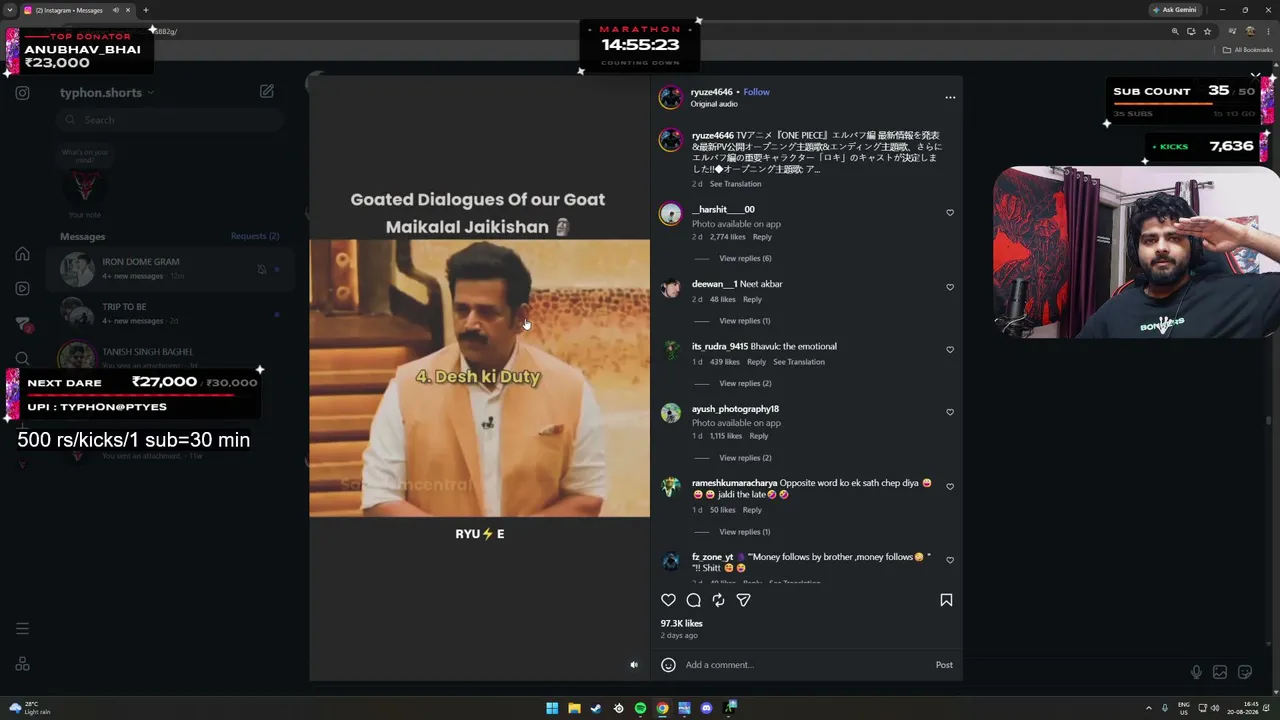1280x720 pixels.
Task: Like the ayush_photography18 comment
Action: point(950,412)
